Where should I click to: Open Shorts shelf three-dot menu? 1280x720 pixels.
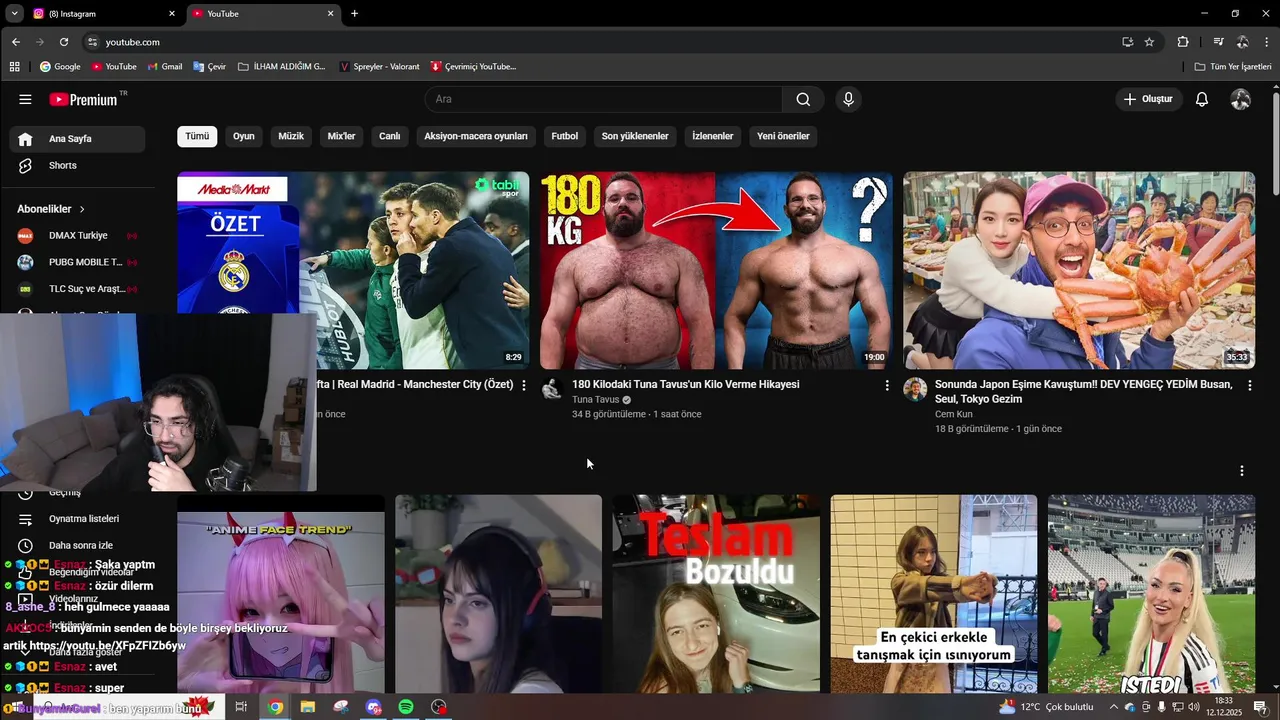click(1242, 471)
